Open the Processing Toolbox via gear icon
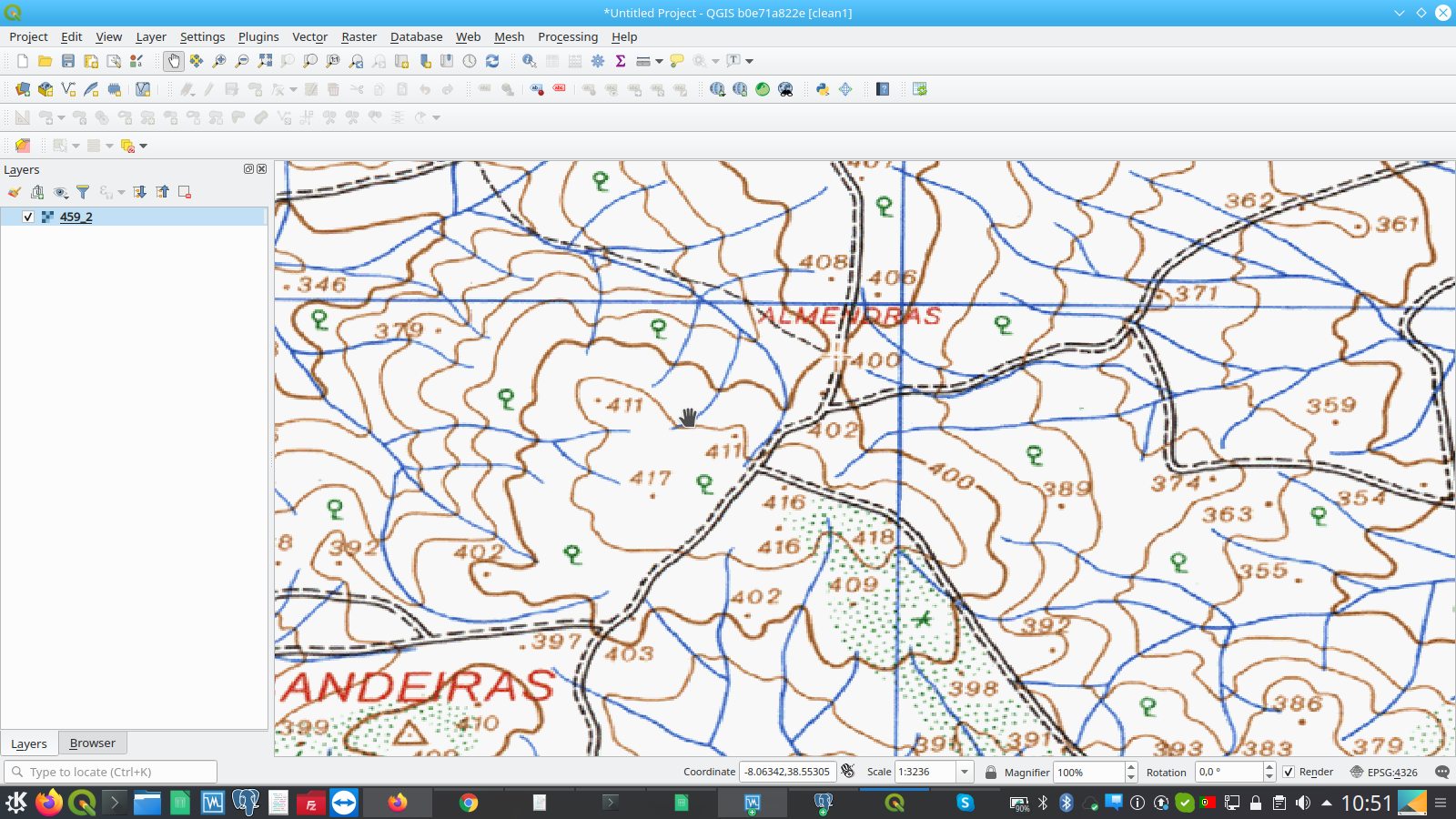 pos(597,61)
